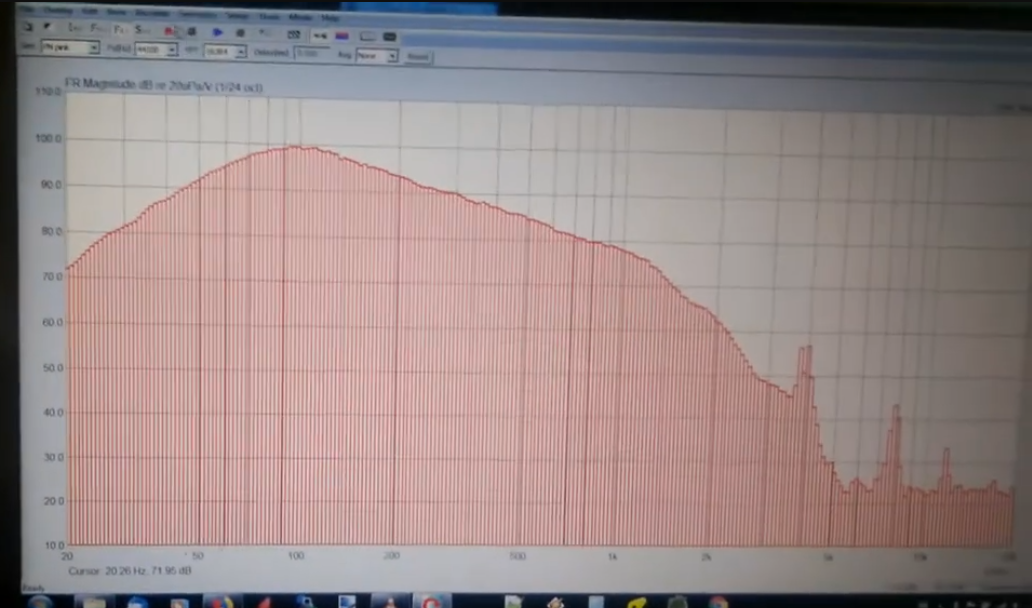Click the dark rectangle toolbar icon
This screenshot has height=608, width=1032.
click(x=389, y=37)
